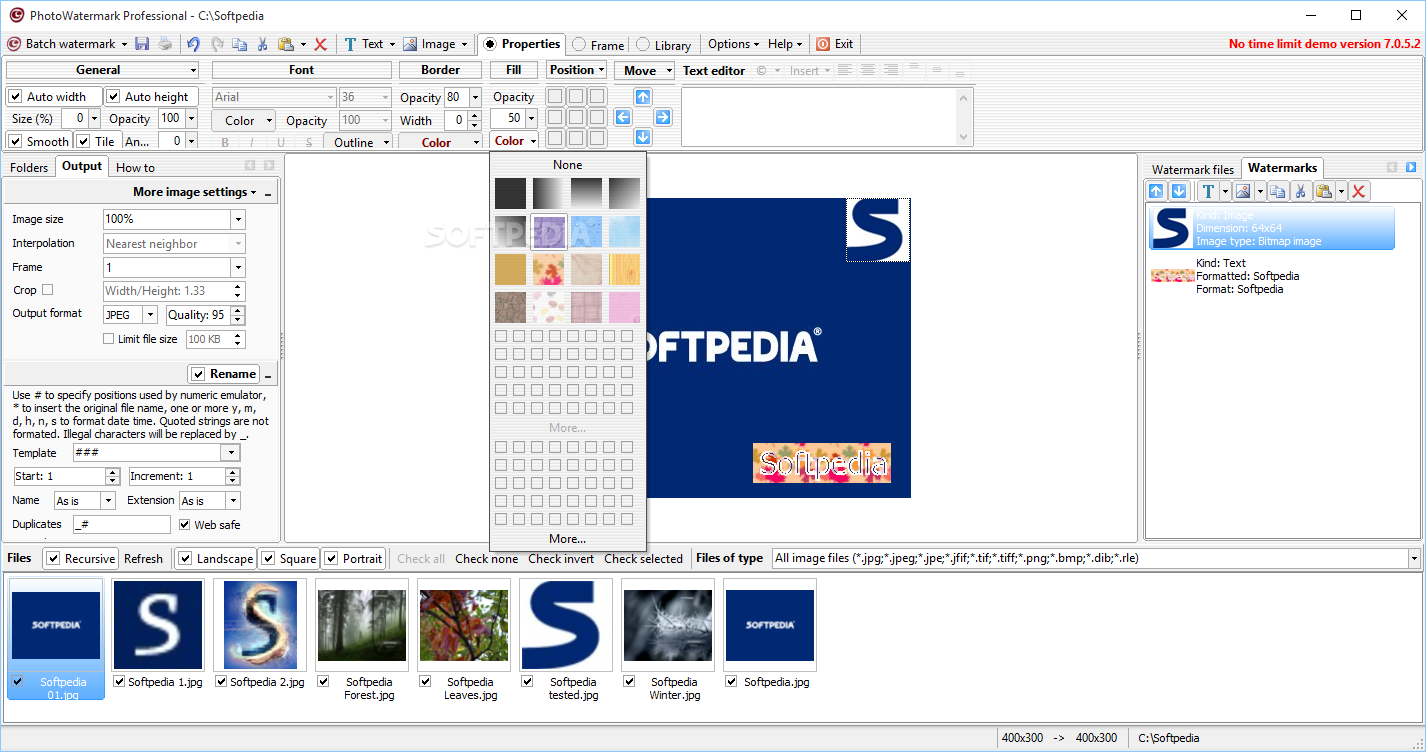The height and width of the screenshot is (752, 1426).
Task: Move watermark down in Watermarks list
Action: pos(1179,191)
